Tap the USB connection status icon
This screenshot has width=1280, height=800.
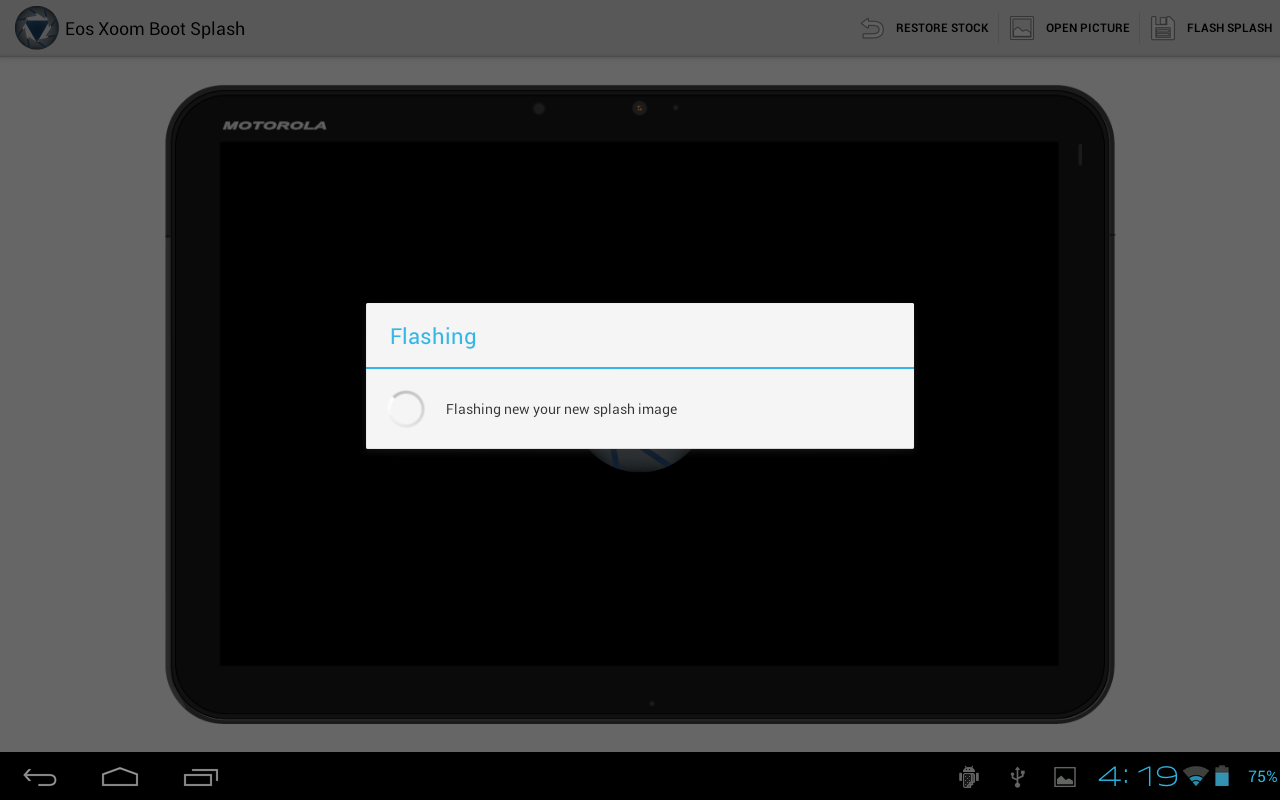[x=1017, y=777]
